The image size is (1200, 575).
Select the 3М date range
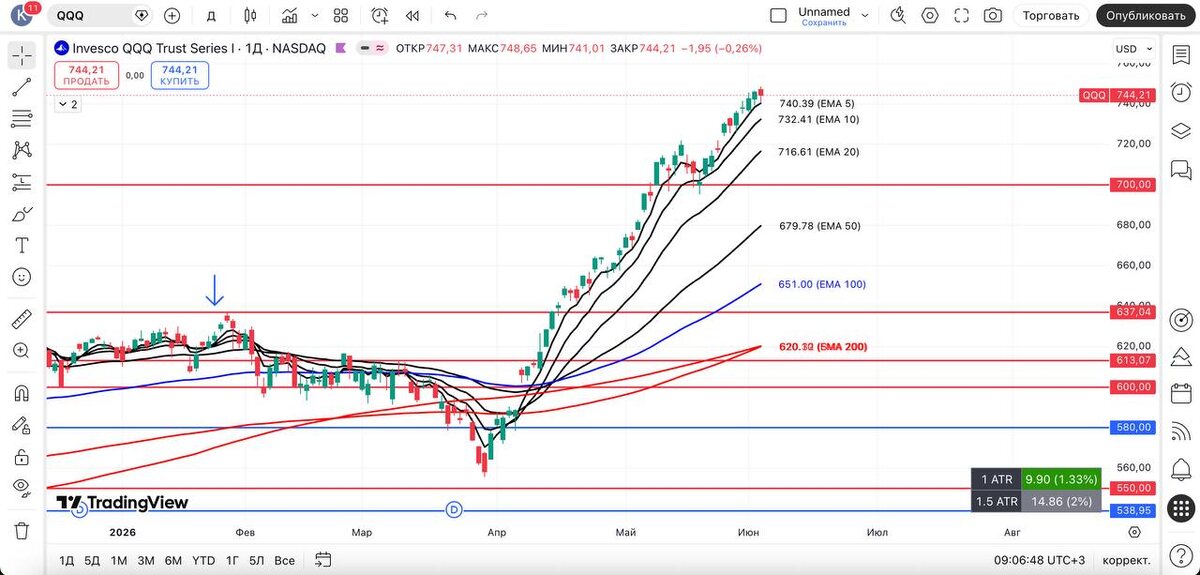(x=146, y=560)
